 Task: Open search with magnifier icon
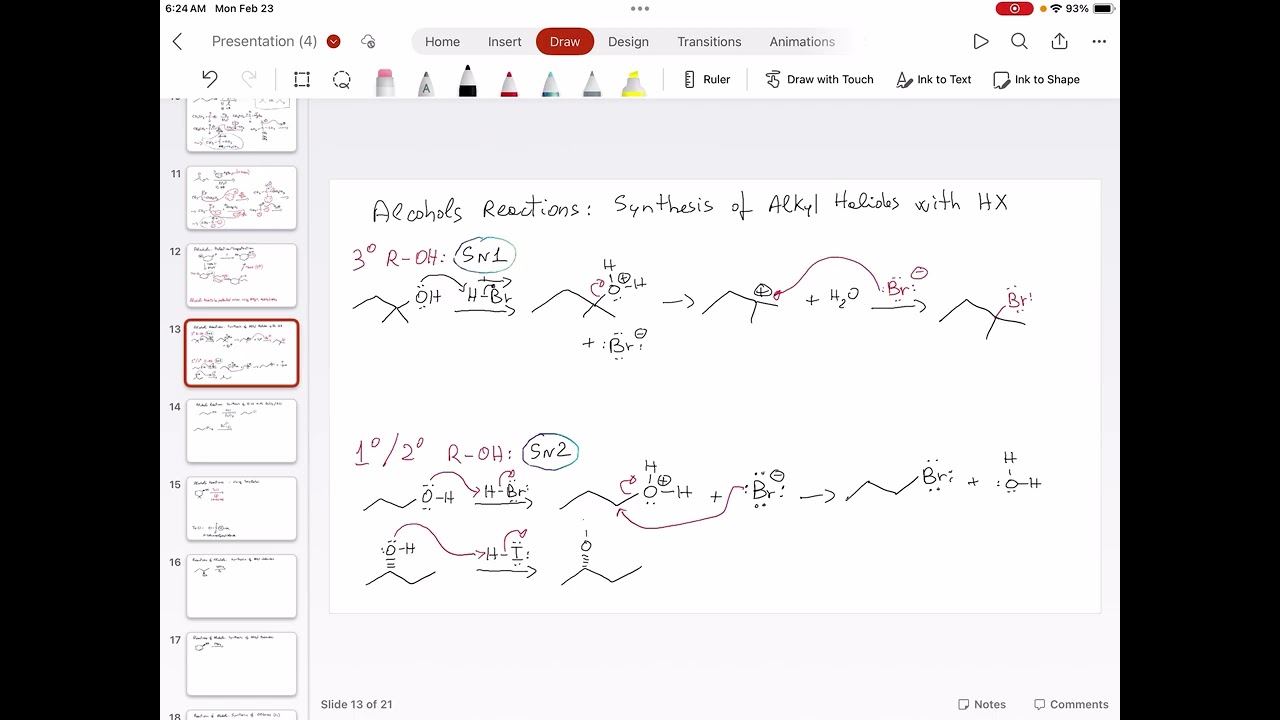(x=1019, y=41)
